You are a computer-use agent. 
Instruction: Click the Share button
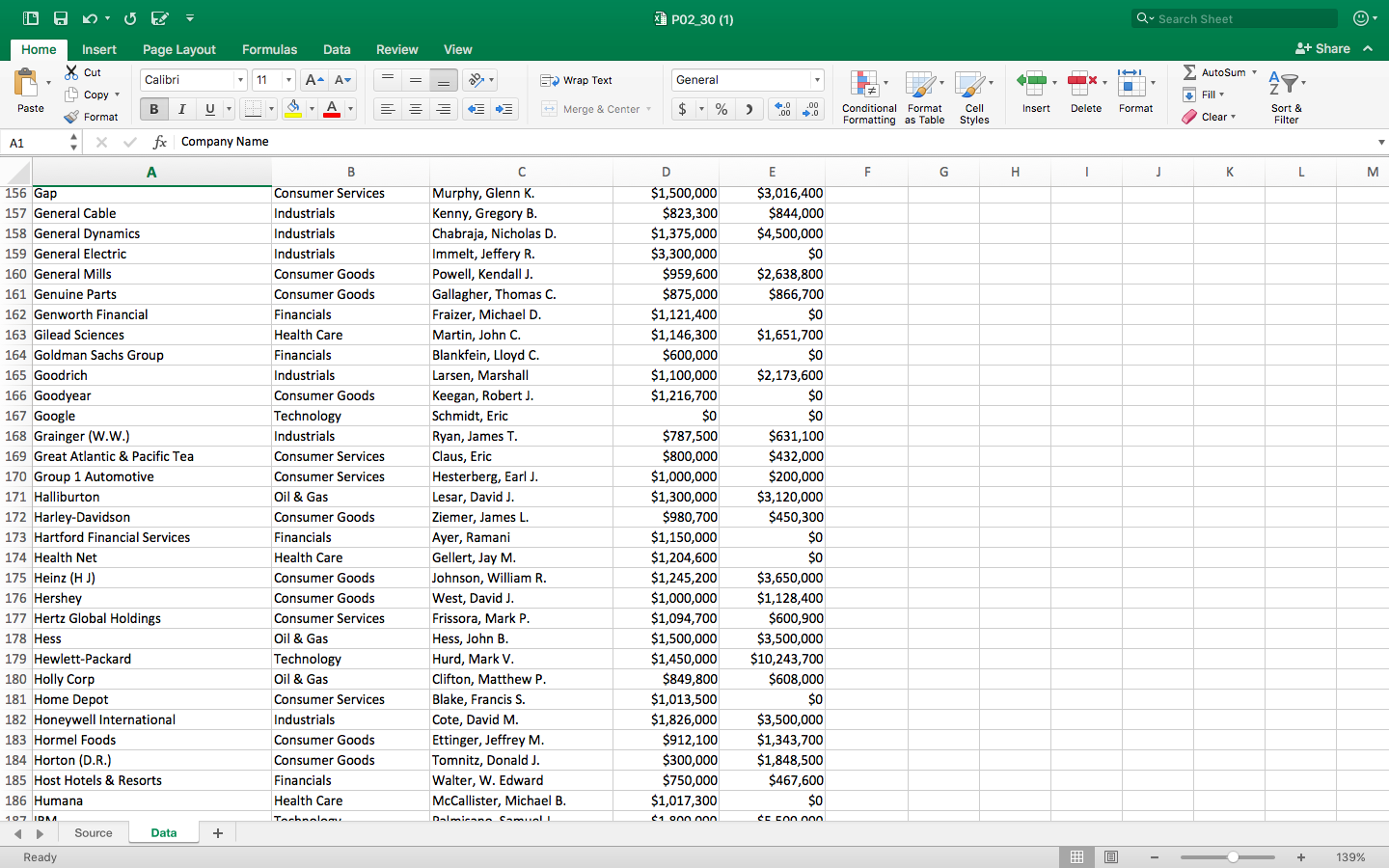pos(1322,48)
